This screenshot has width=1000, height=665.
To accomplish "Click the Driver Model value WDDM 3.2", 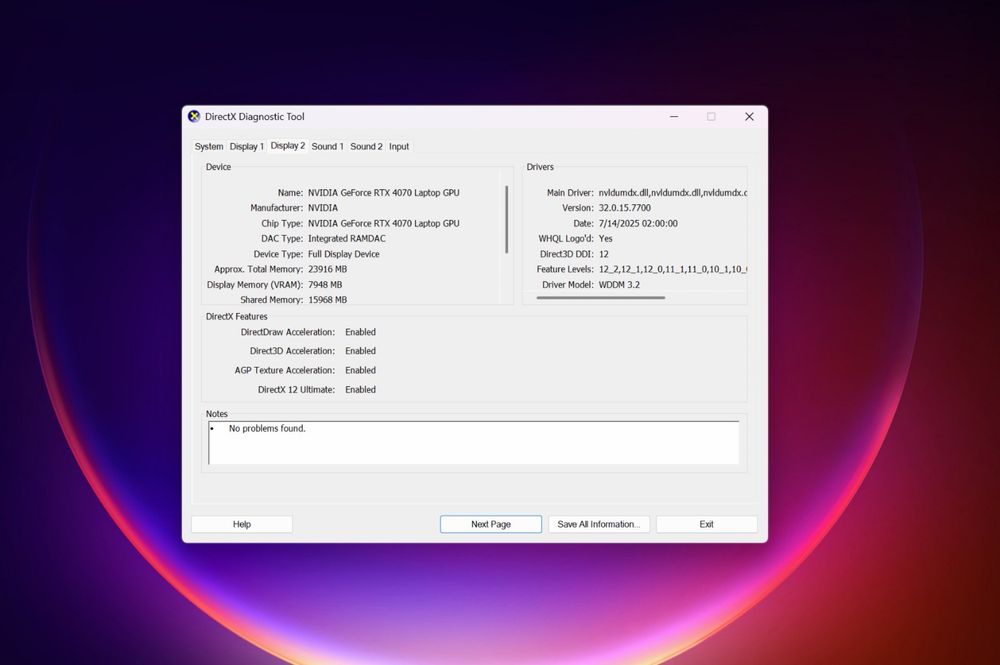I will pos(619,284).
